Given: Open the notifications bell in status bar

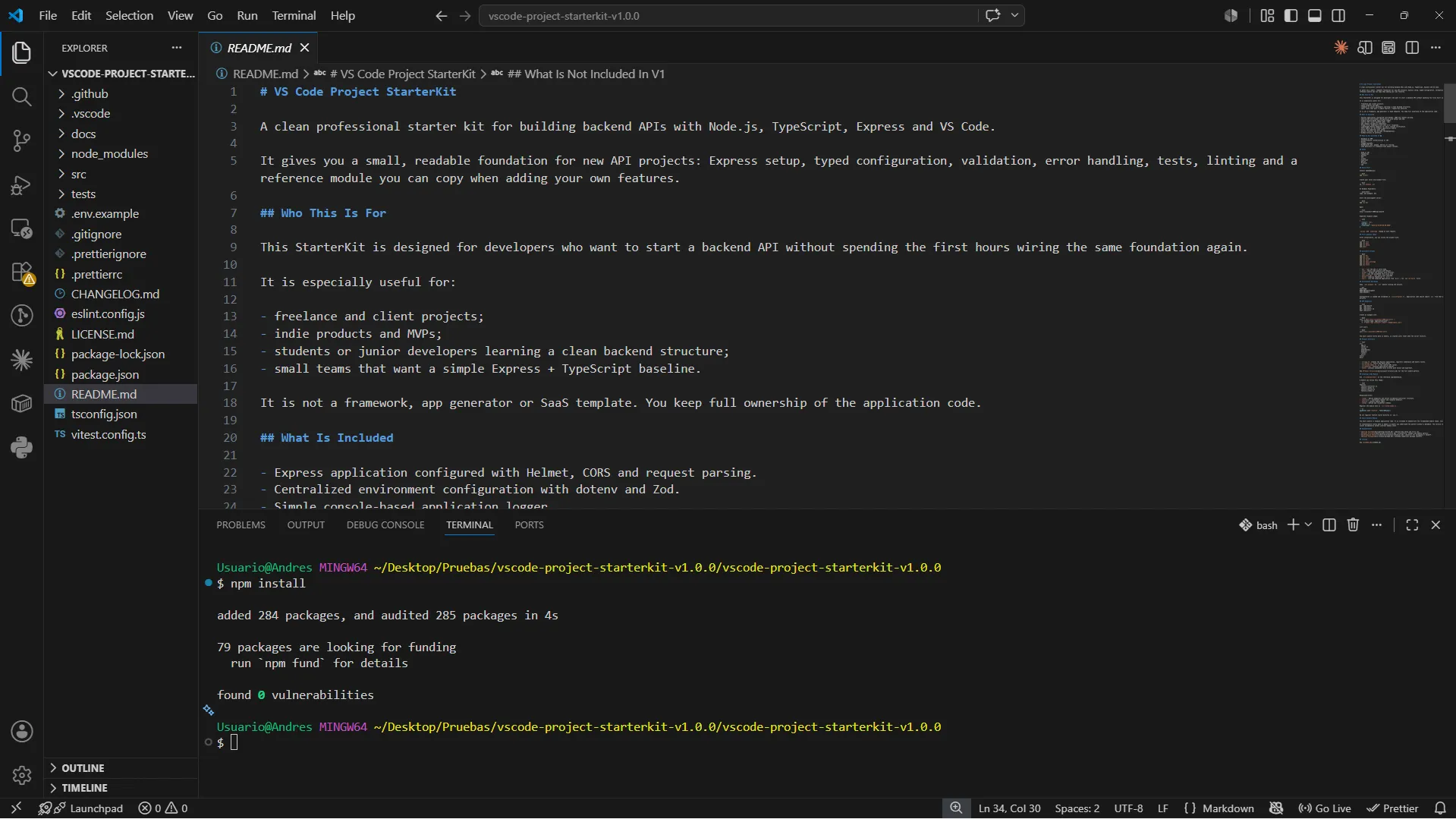Looking at the screenshot, I should pyautogui.click(x=1440, y=808).
